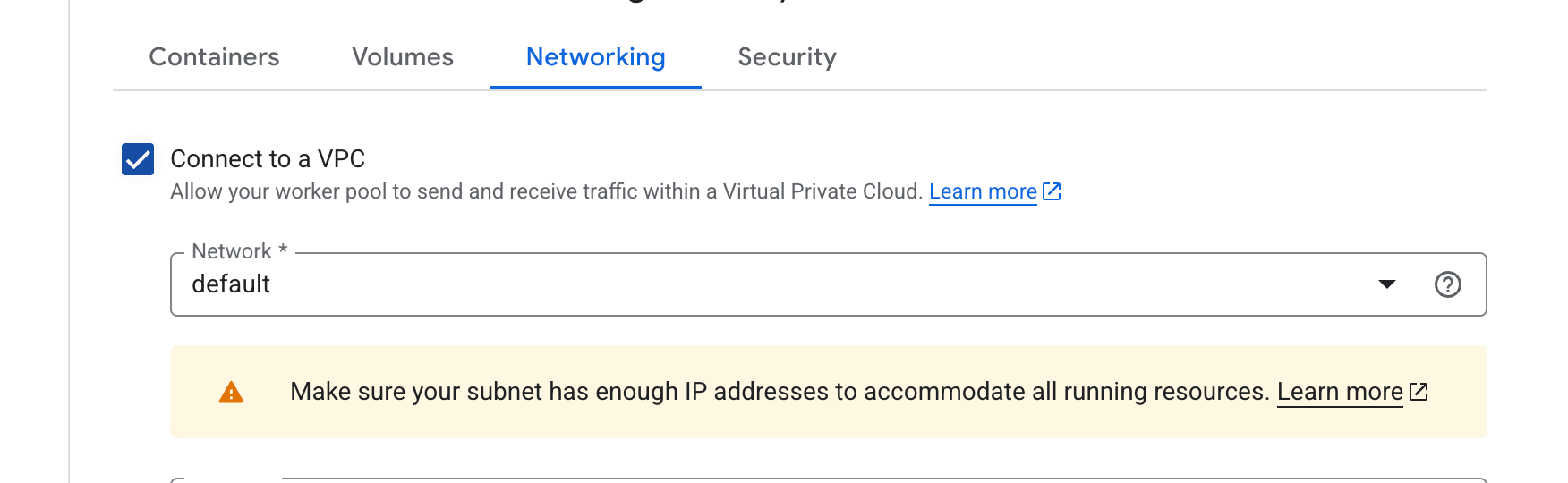Screen dimensions: 1568x483
Task: Click external-link icon in subnet warning banner
Action: 1419,392
